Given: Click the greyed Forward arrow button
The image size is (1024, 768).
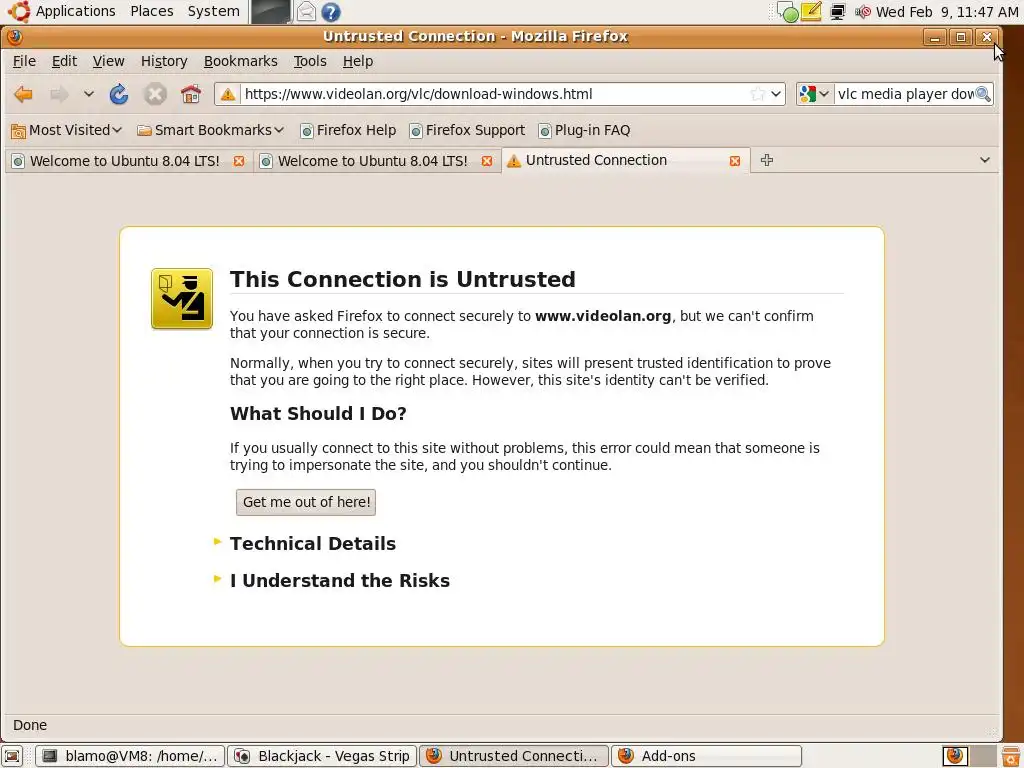Looking at the screenshot, I should pos(59,94).
